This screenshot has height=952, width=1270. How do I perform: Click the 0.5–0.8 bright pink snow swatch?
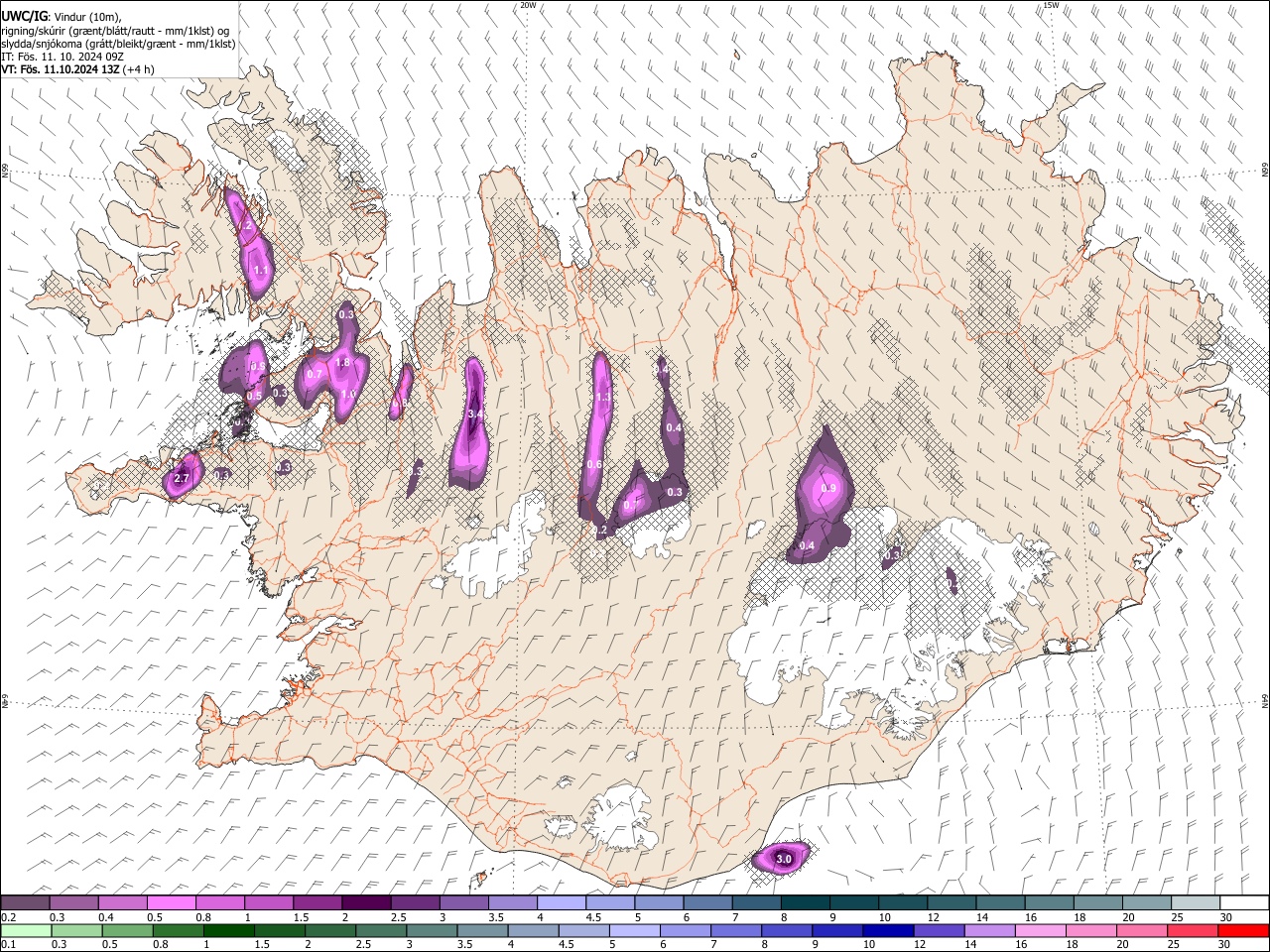(171, 903)
